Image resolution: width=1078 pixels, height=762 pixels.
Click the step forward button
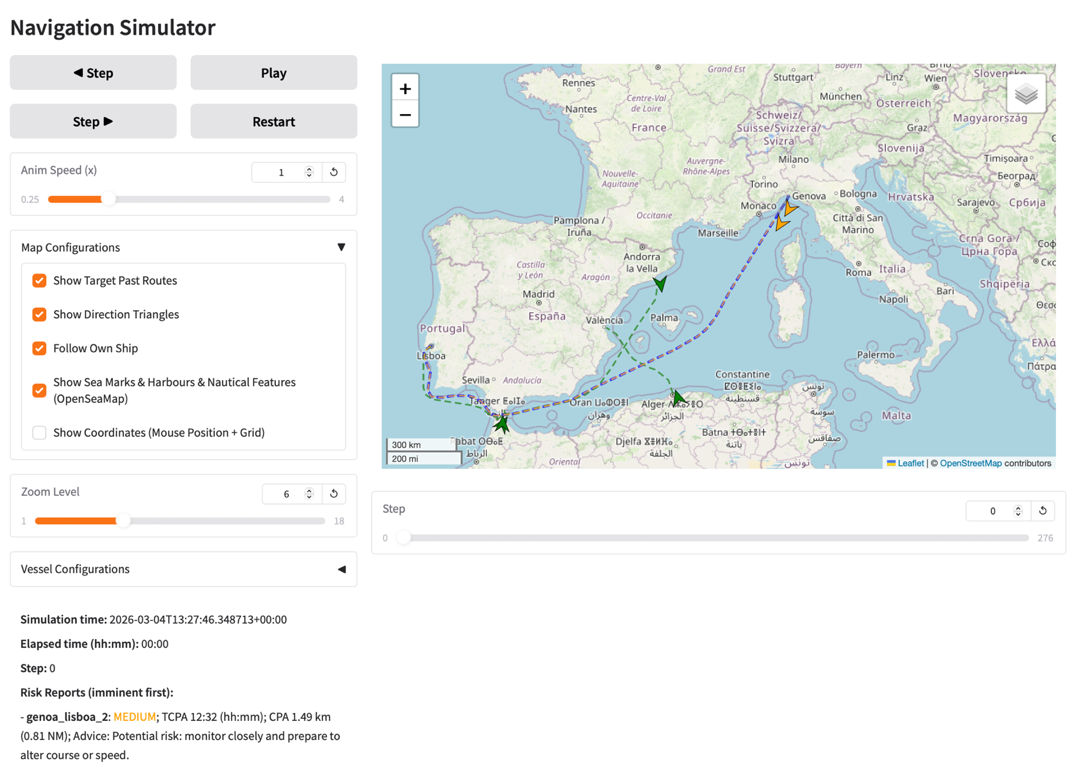[94, 121]
